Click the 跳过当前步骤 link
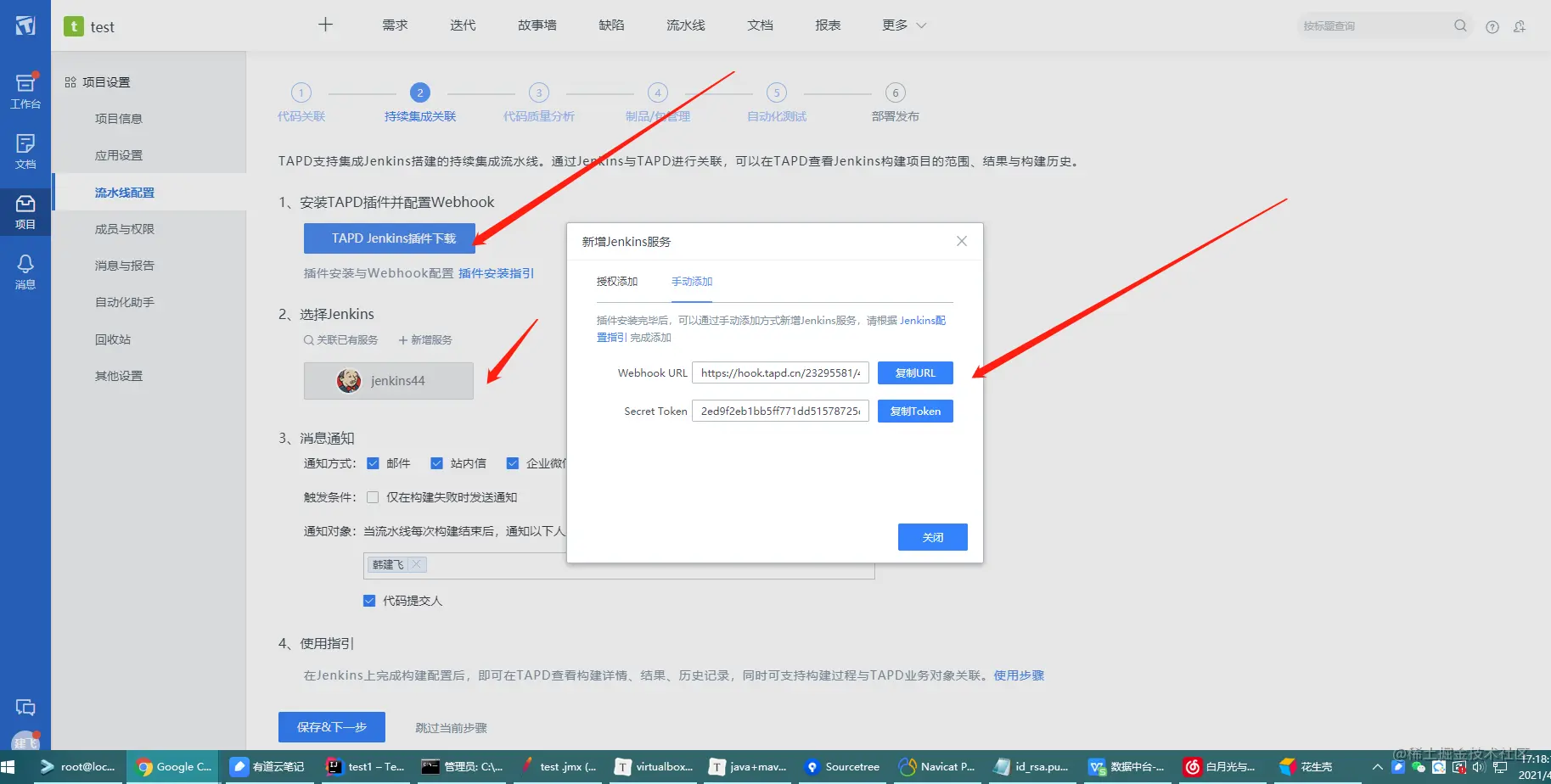 click(451, 728)
